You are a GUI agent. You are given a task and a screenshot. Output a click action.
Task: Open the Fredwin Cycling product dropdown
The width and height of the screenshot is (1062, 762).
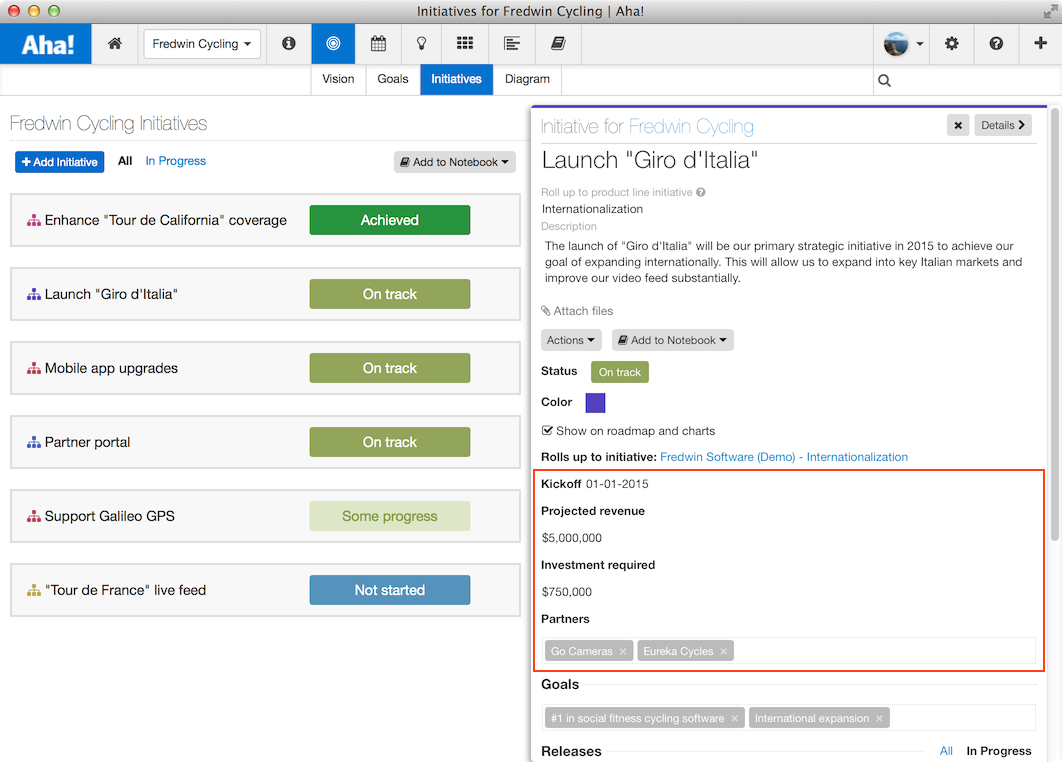[x=202, y=44]
